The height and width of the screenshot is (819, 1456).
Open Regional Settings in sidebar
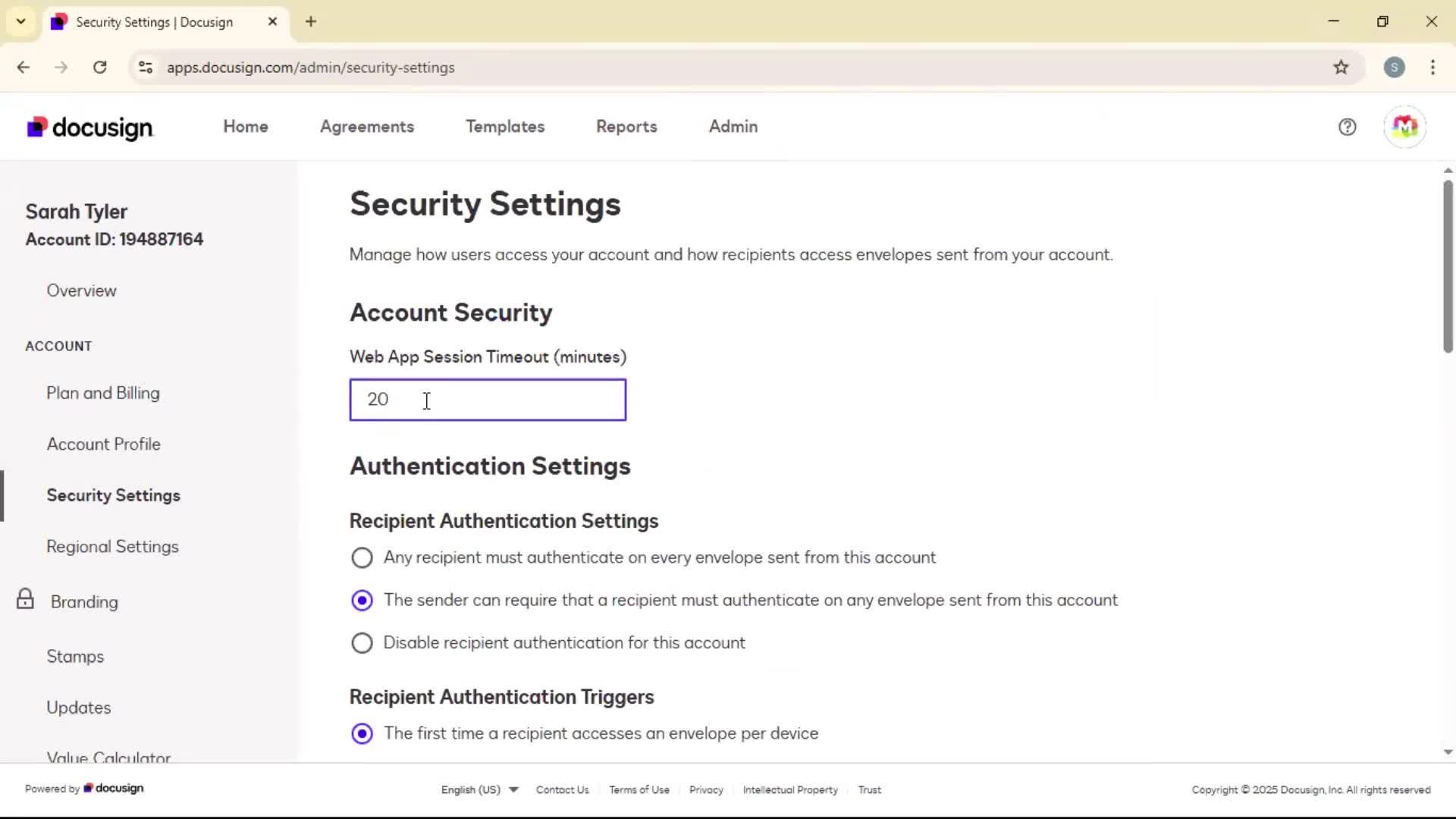112,547
